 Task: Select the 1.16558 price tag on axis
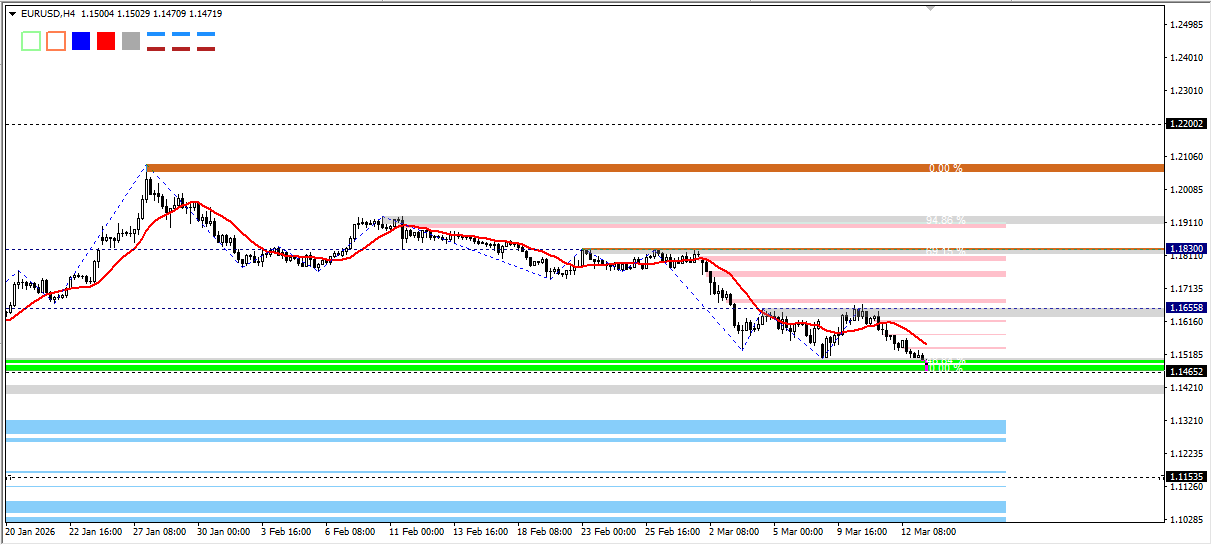coord(1187,308)
